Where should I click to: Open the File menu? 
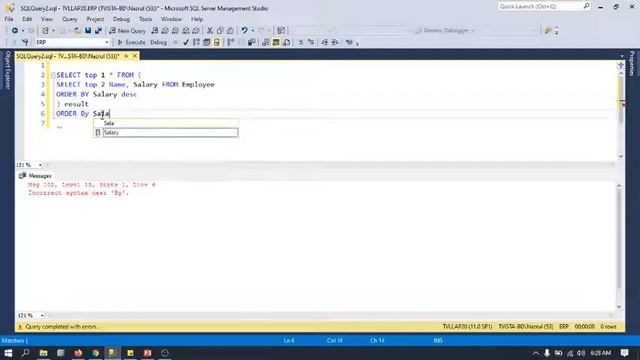coord(9,19)
